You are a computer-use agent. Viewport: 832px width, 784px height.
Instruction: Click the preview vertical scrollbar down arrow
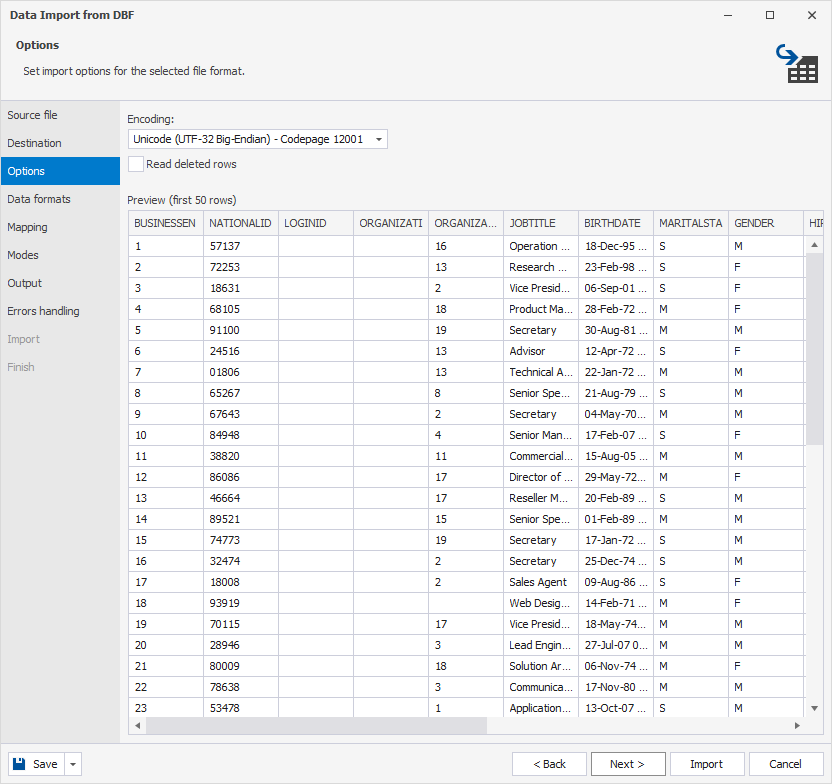(814, 708)
